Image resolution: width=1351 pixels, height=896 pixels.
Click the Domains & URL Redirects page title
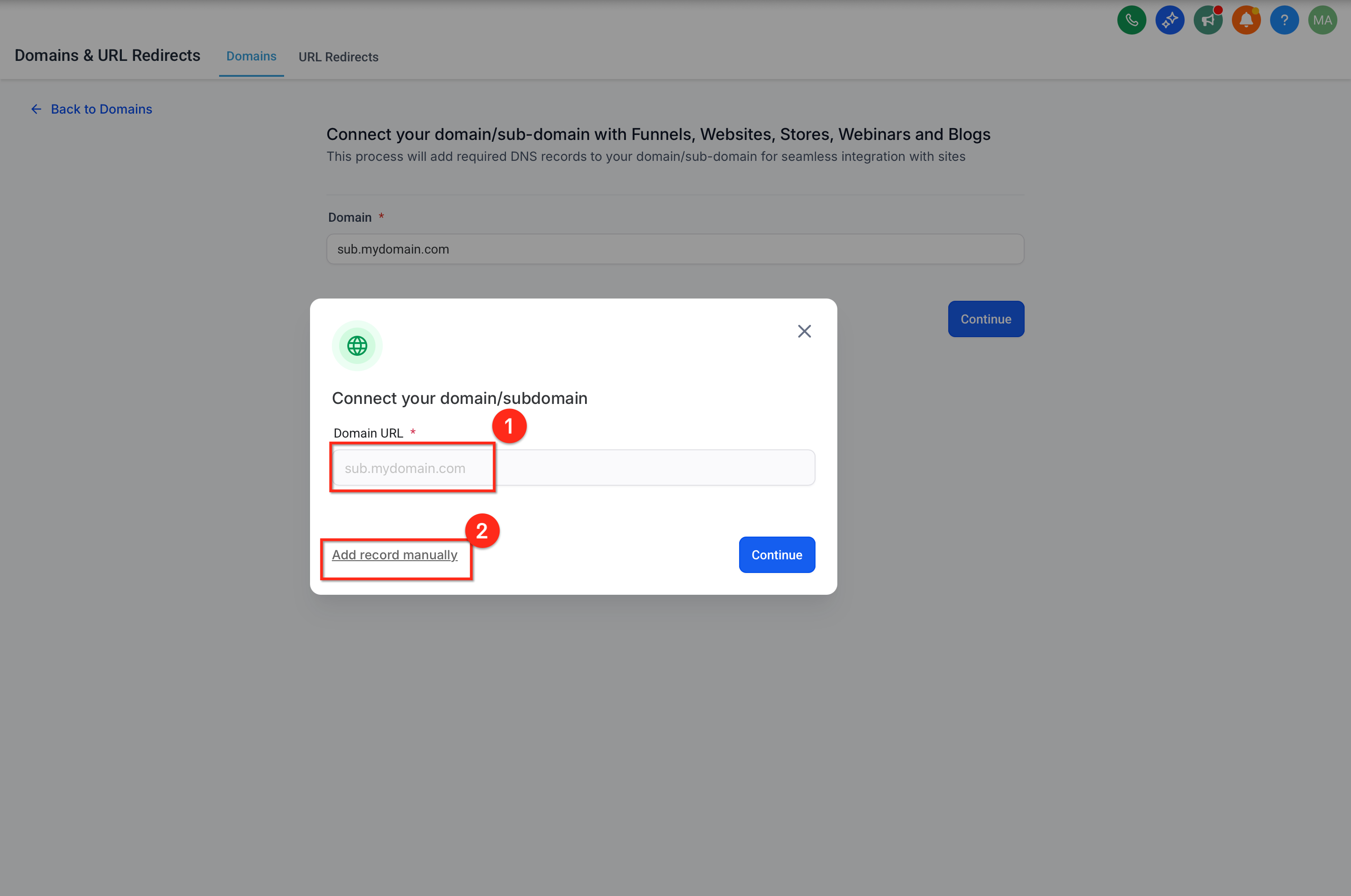click(x=107, y=55)
